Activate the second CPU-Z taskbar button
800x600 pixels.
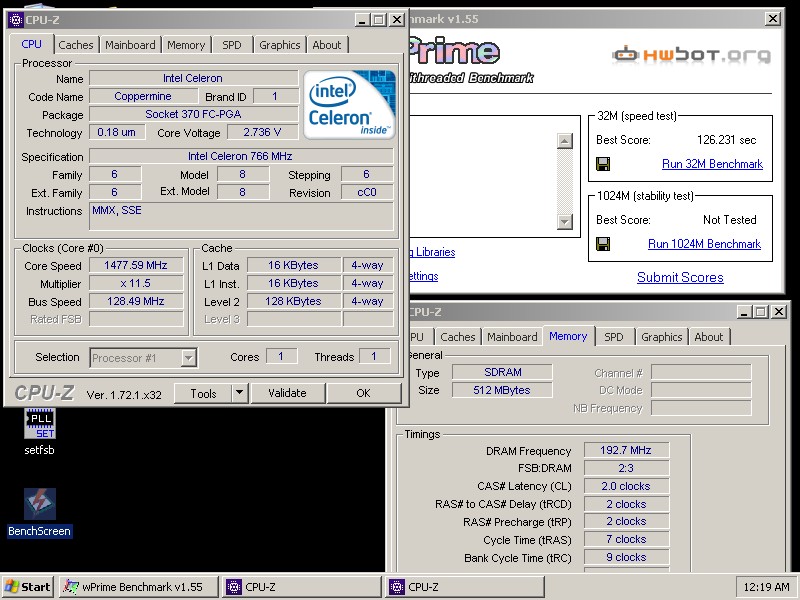(x=465, y=587)
